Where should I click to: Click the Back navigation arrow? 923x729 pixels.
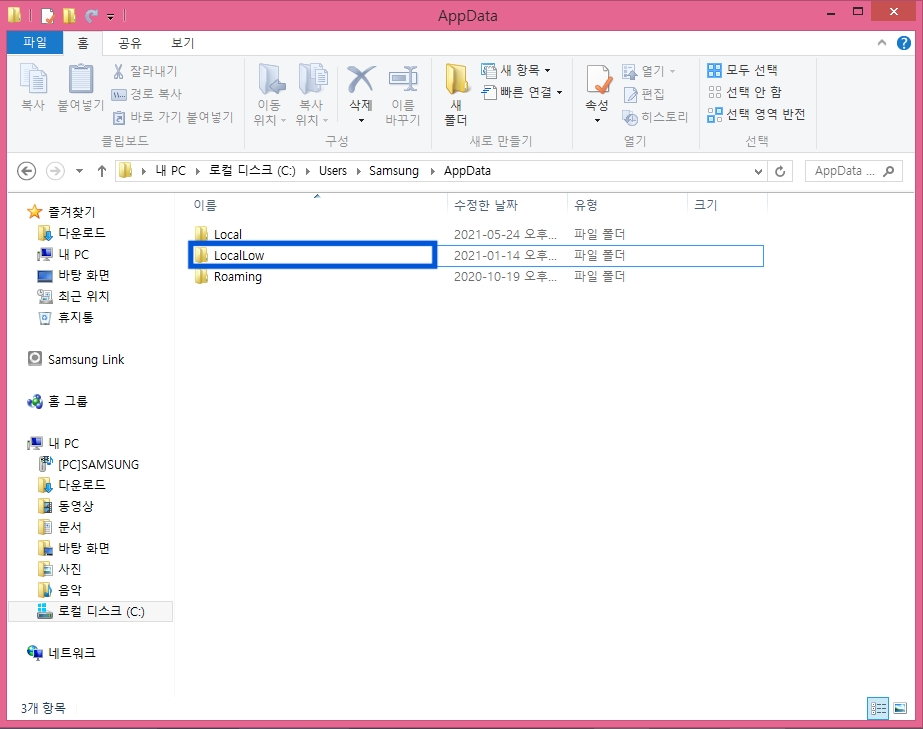click(26, 171)
